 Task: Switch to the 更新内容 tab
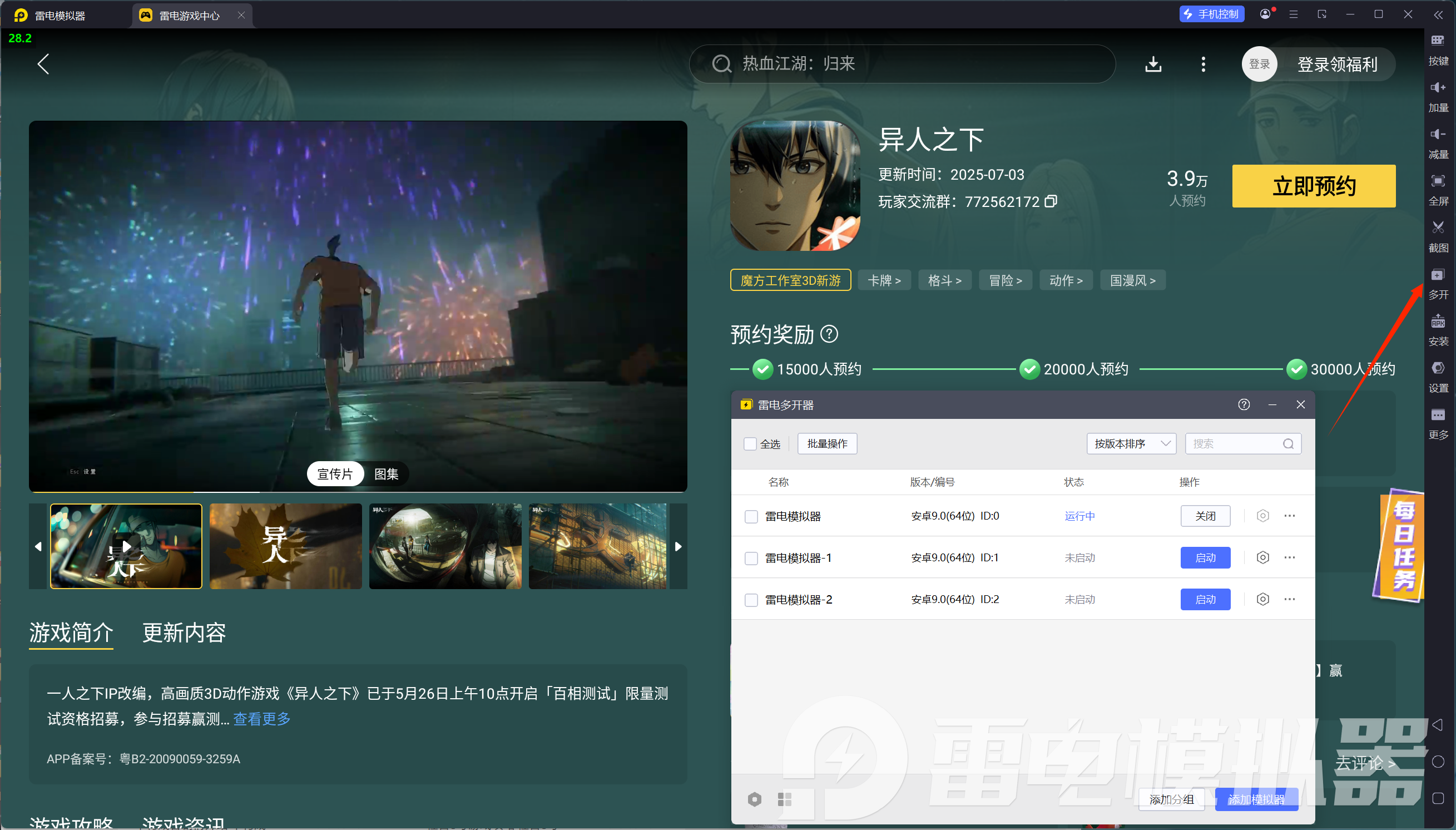(x=184, y=633)
